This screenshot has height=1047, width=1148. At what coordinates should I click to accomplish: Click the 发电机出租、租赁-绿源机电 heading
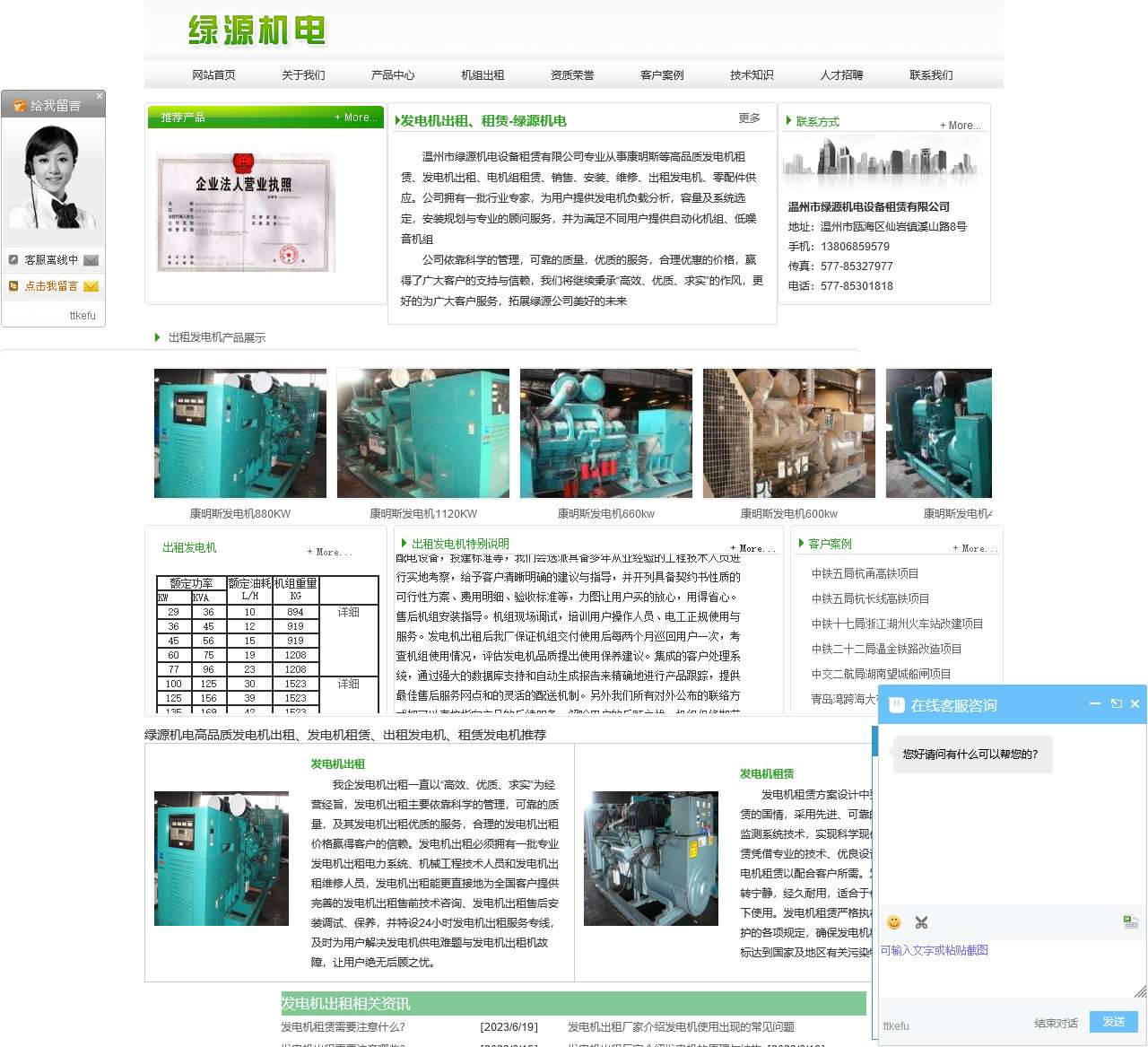pos(483,121)
